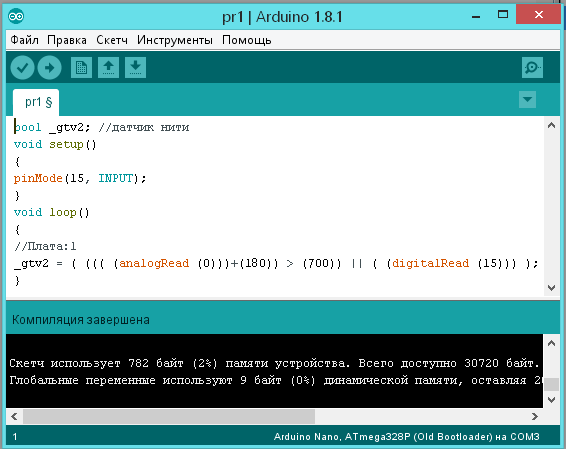Click the horizontal scrollbar thumb
This screenshot has height=449, width=566.
169,417
